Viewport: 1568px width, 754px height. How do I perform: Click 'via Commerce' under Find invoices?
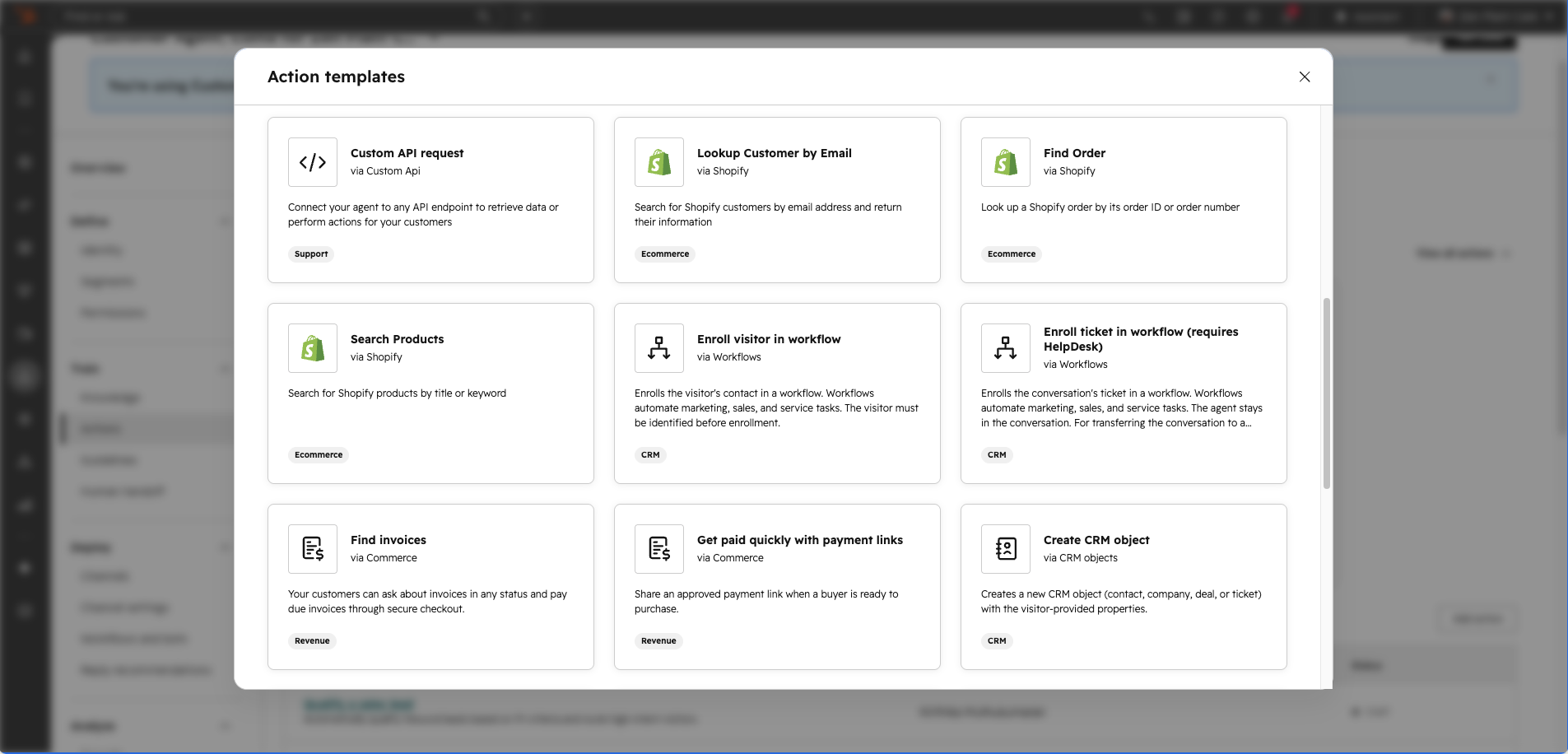tap(384, 558)
